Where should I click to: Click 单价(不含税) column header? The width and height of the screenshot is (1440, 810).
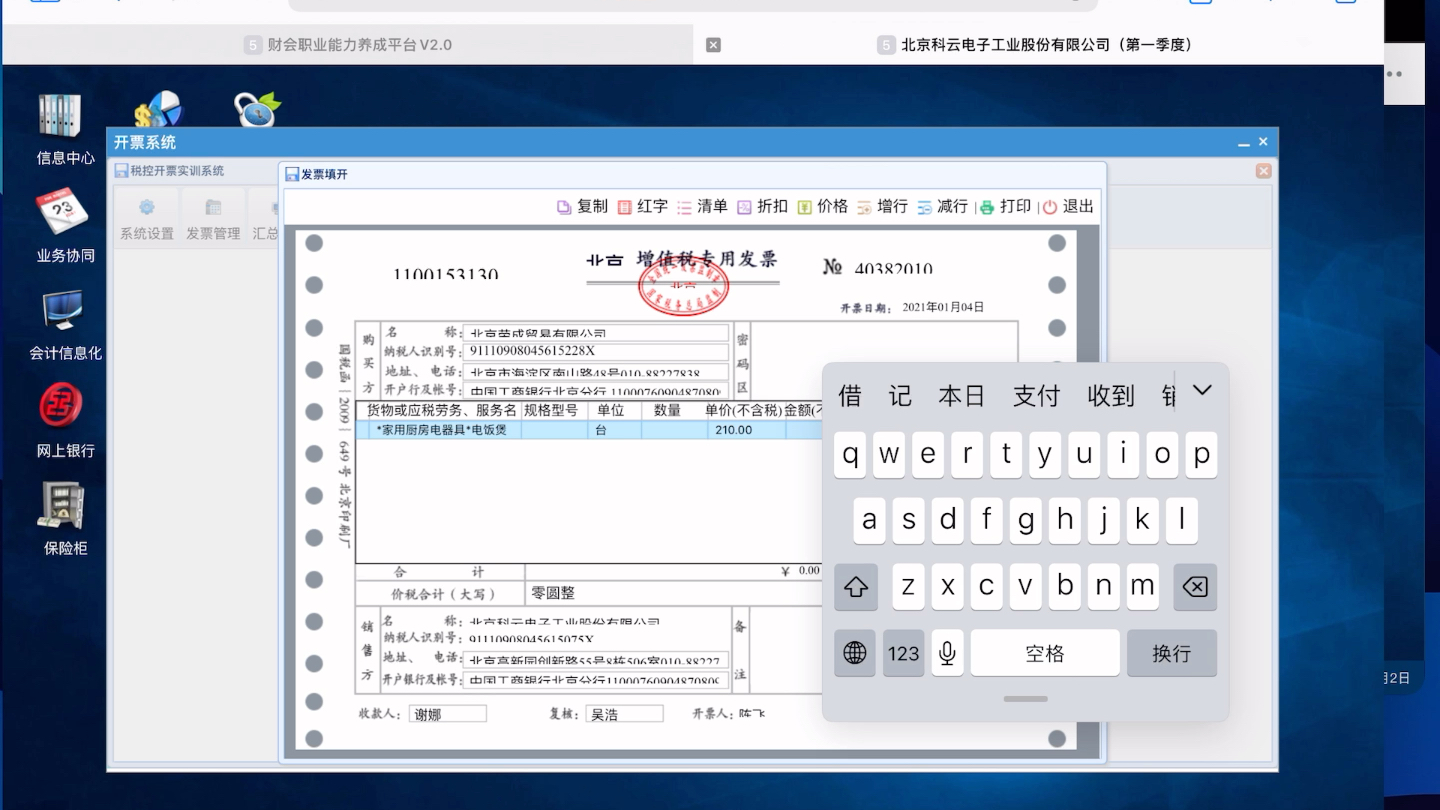coord(743,410)
